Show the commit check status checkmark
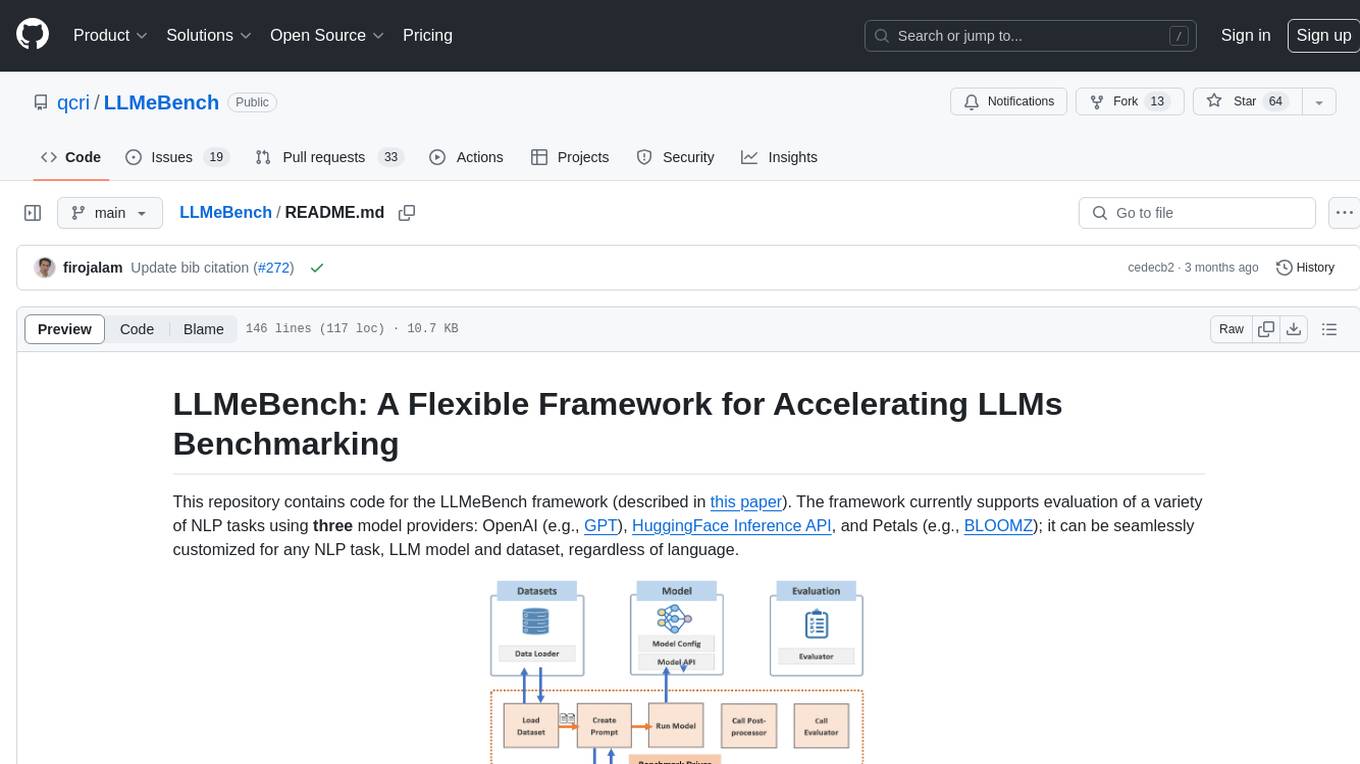The image size is (1360, 764). coord(317,268)
